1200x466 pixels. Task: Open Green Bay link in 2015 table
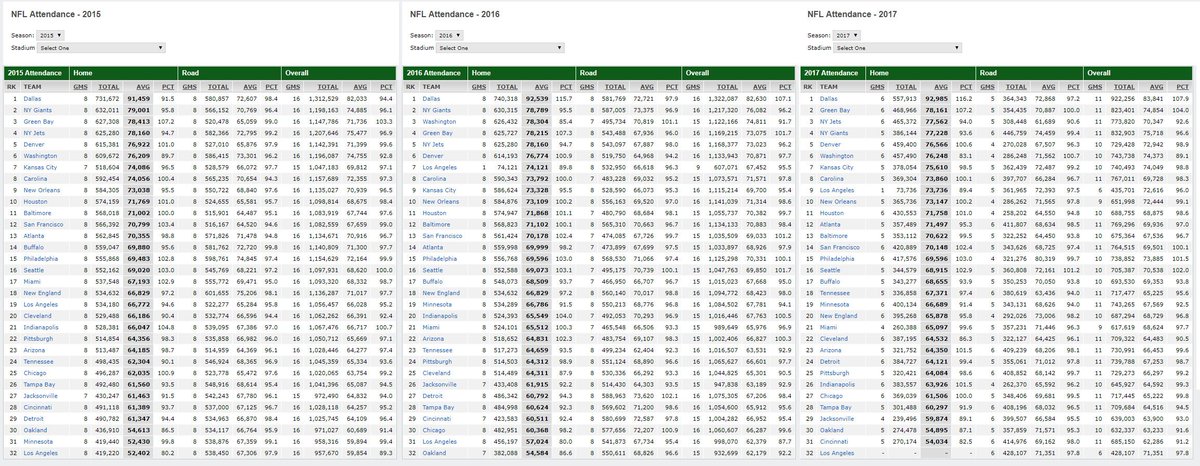pyautogui.click(x=38, y=120)
